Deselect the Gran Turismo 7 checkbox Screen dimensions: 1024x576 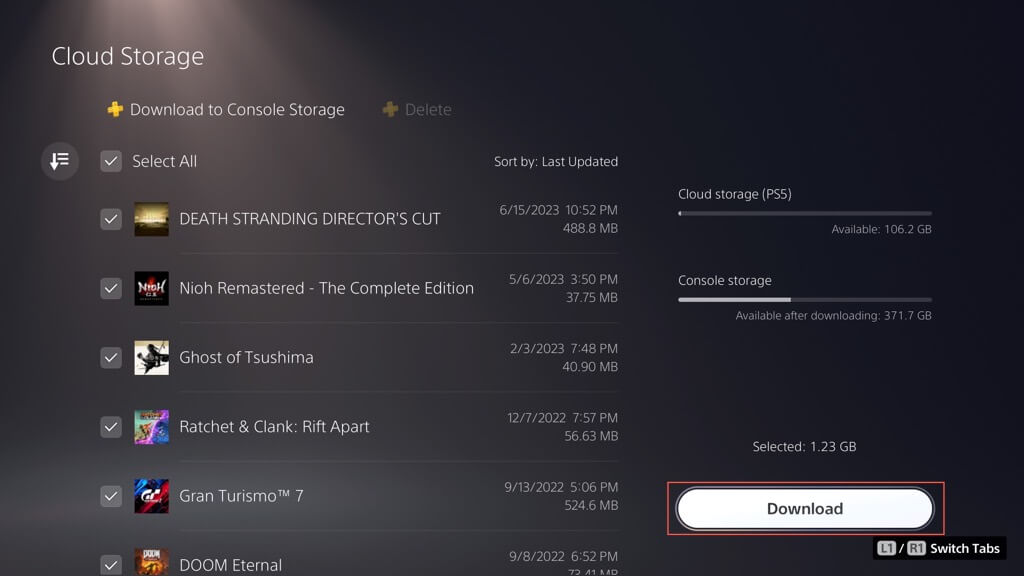click(x=111, y=496)
